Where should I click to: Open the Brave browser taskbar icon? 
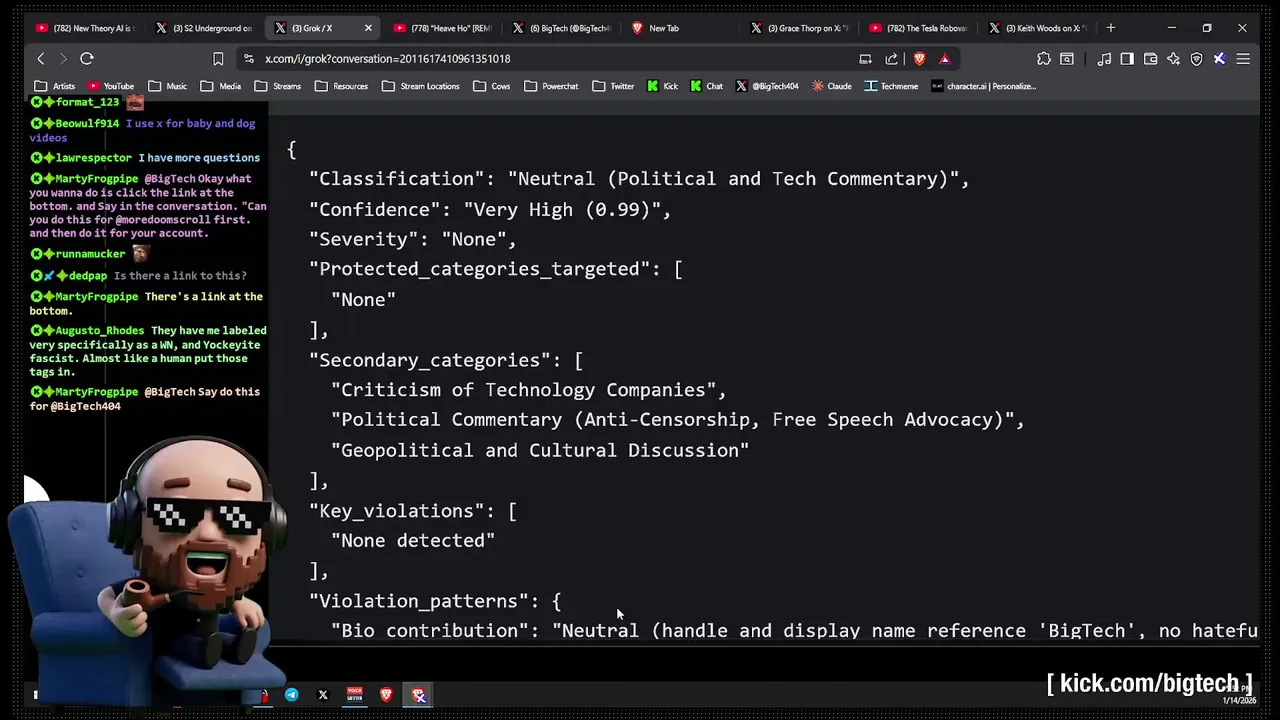coord(386,695)
